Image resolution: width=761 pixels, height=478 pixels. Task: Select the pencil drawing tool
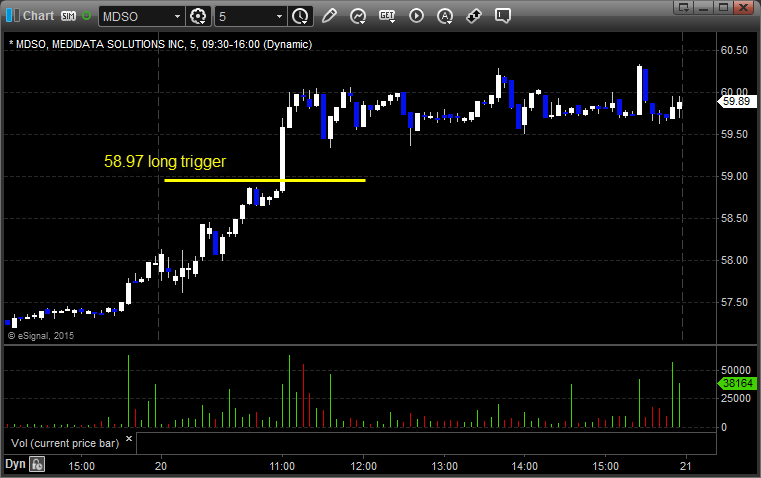click(329, 16)
